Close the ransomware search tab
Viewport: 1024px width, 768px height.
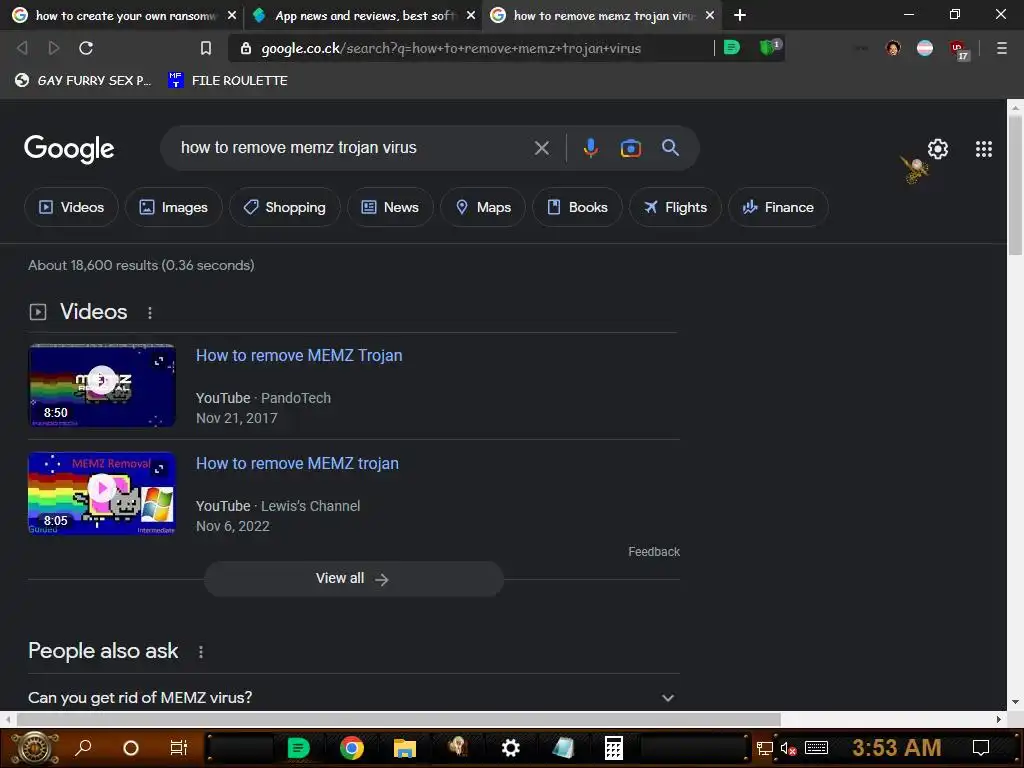click(232, 15)
